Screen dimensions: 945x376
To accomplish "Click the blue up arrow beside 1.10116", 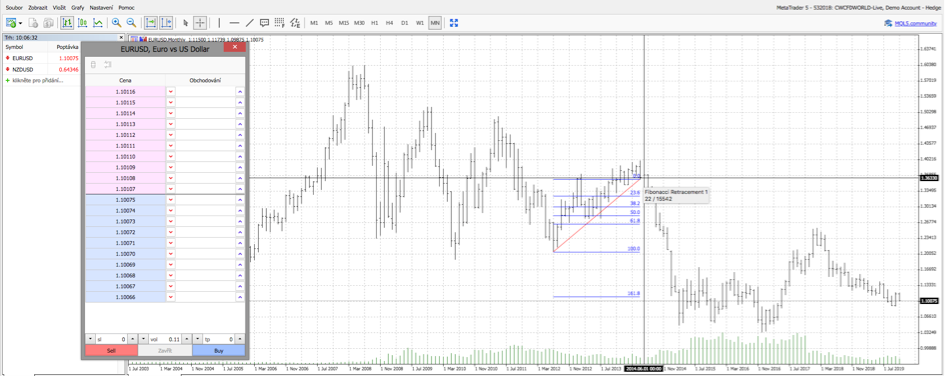I will tap(240, 92).
